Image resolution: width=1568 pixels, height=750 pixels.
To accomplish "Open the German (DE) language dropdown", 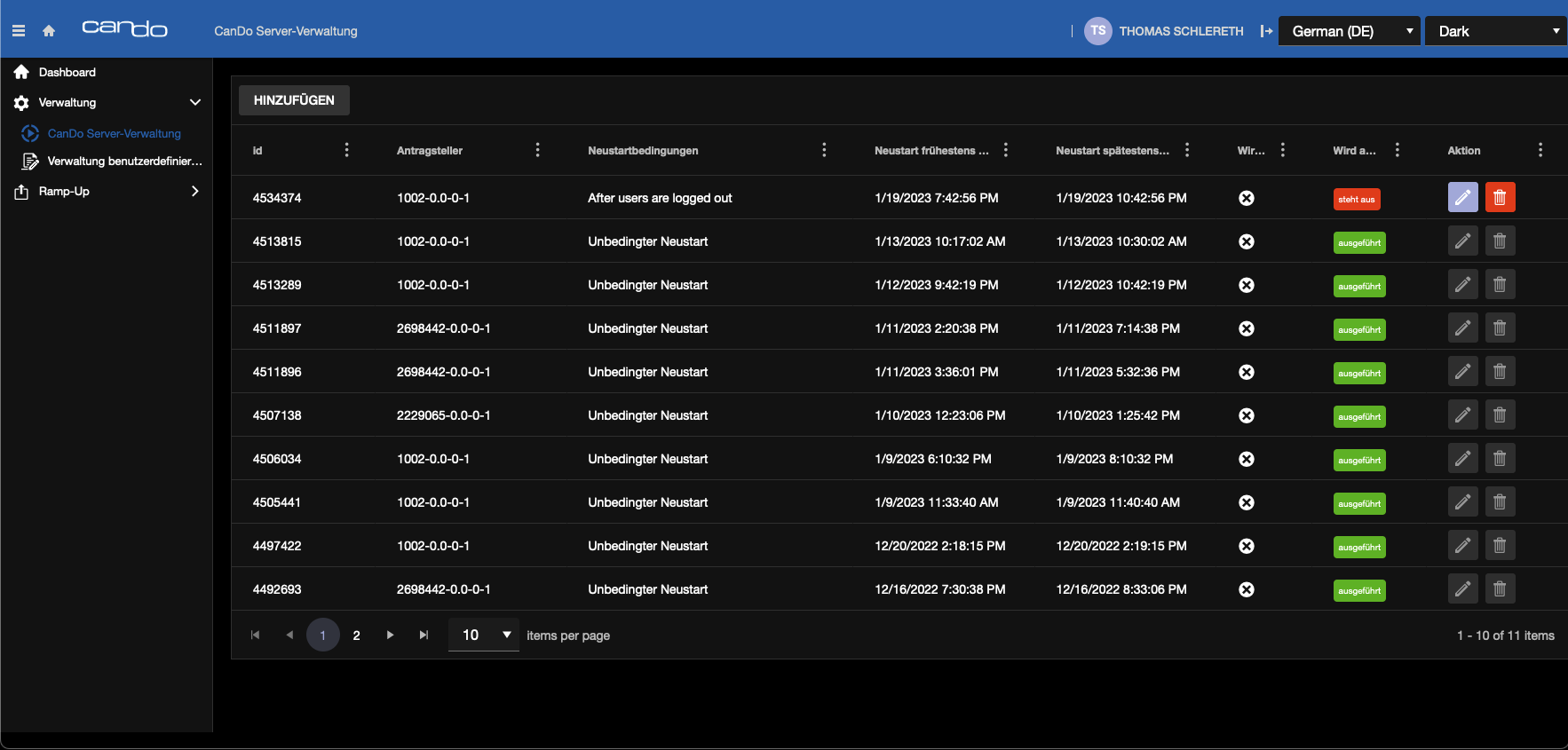I will pyautogui.click(x=1349, y=31).
